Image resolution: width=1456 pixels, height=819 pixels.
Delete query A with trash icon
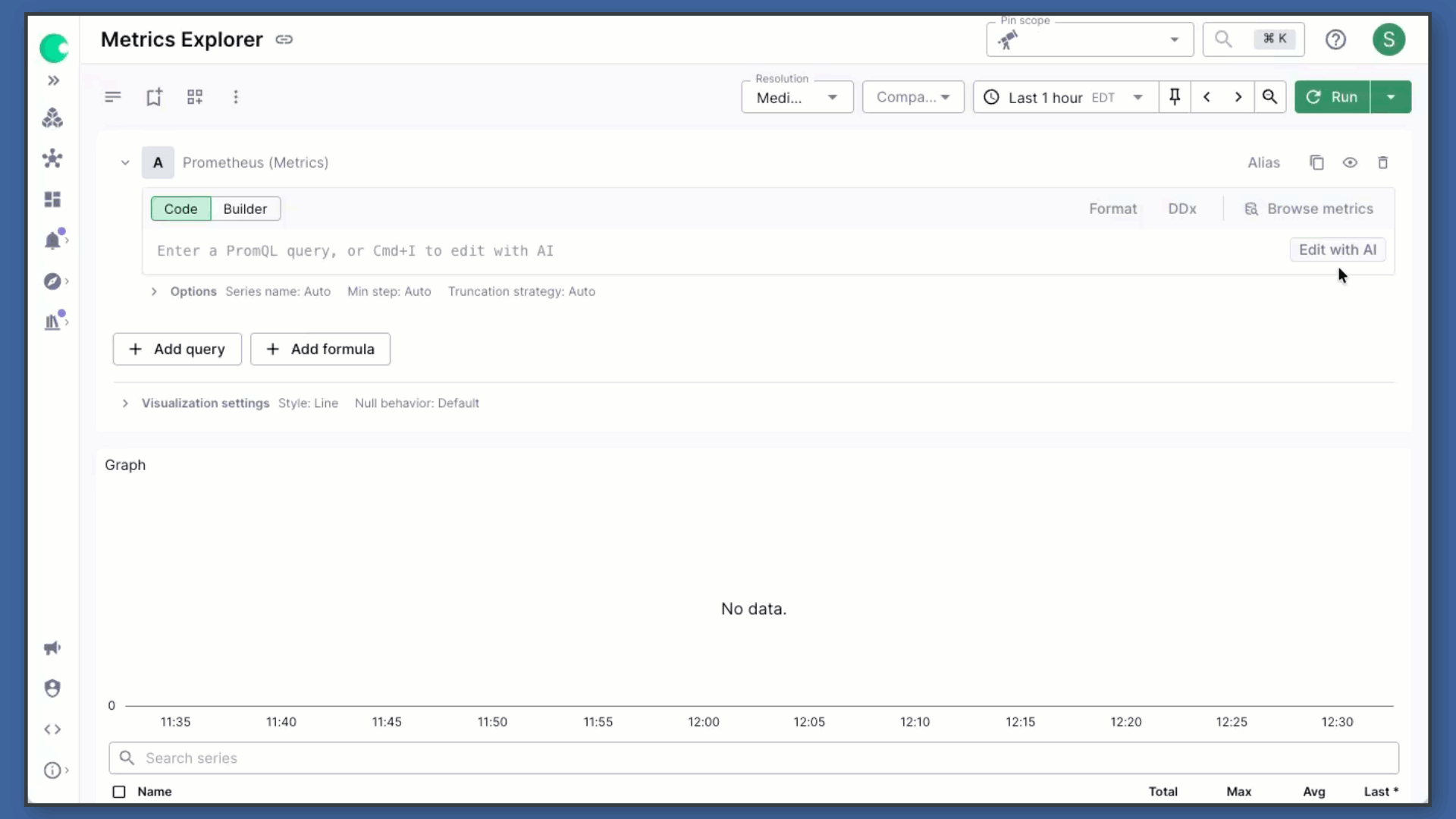coord(1383,162)
